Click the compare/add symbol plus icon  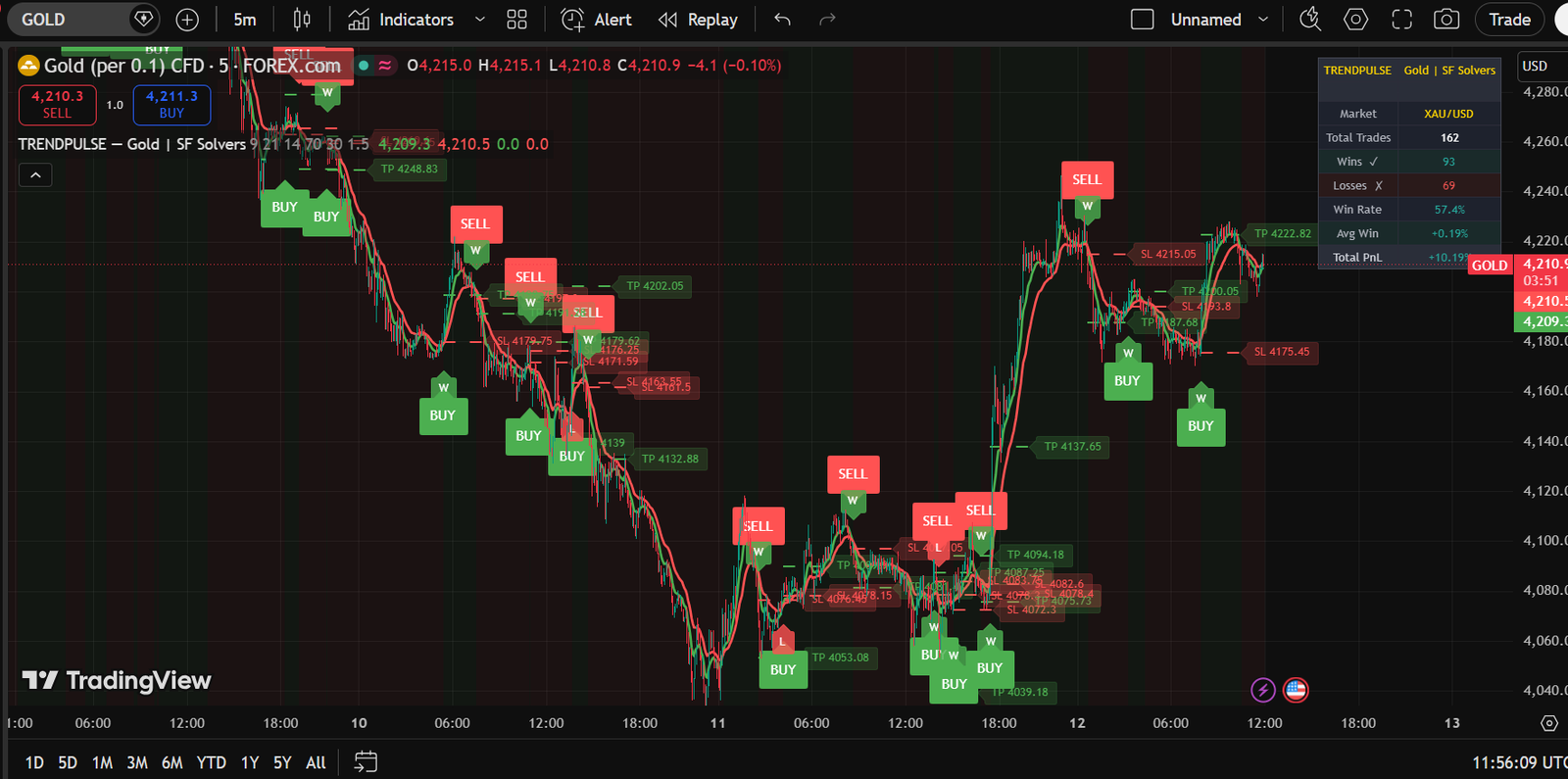pyautogui.click(x=187, y=20)
